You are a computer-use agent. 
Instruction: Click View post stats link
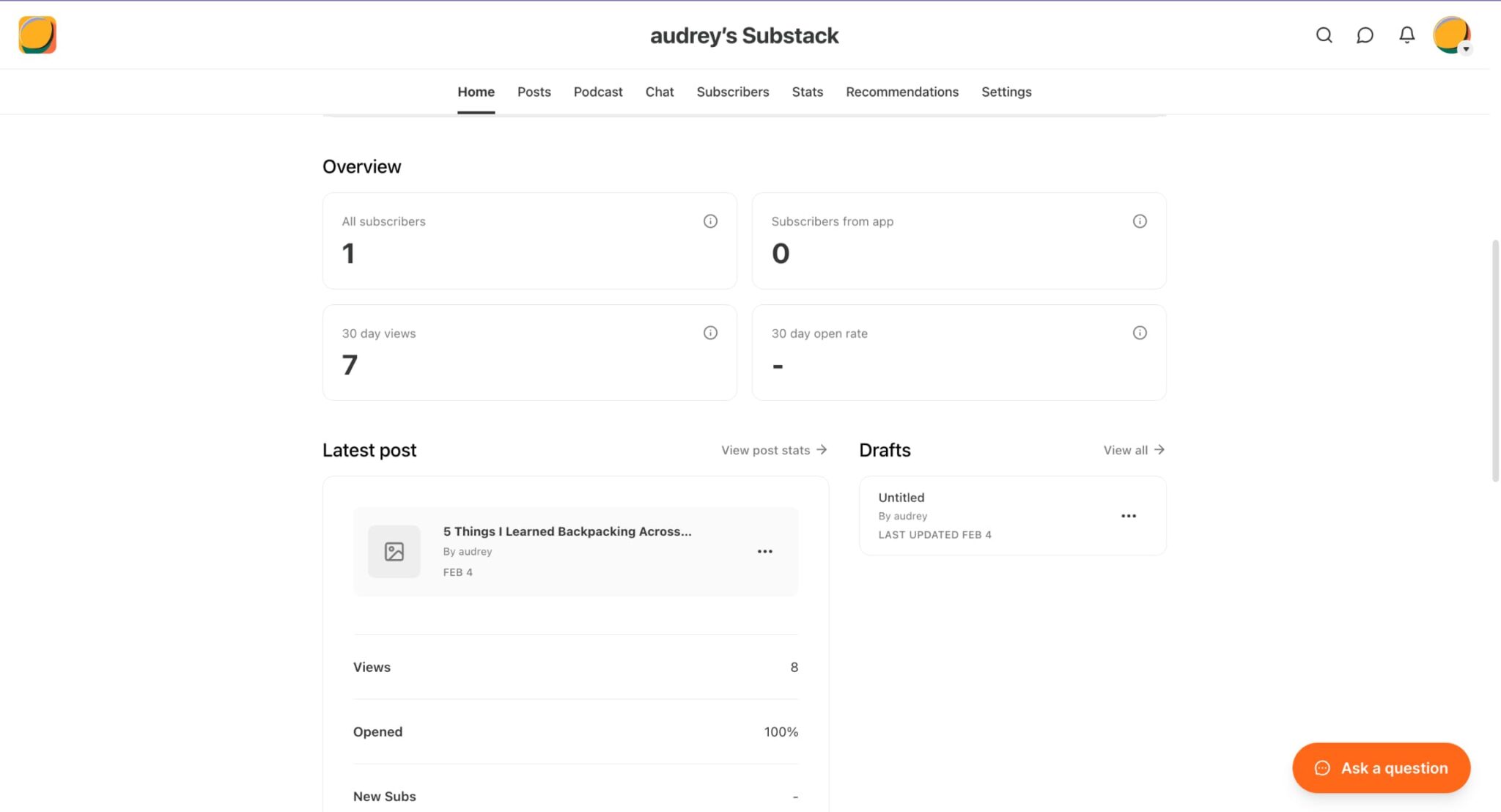774,450
